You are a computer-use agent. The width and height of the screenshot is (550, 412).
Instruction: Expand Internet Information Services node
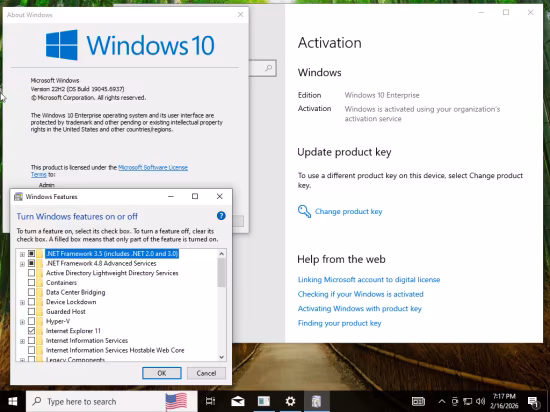click(22, 341)
